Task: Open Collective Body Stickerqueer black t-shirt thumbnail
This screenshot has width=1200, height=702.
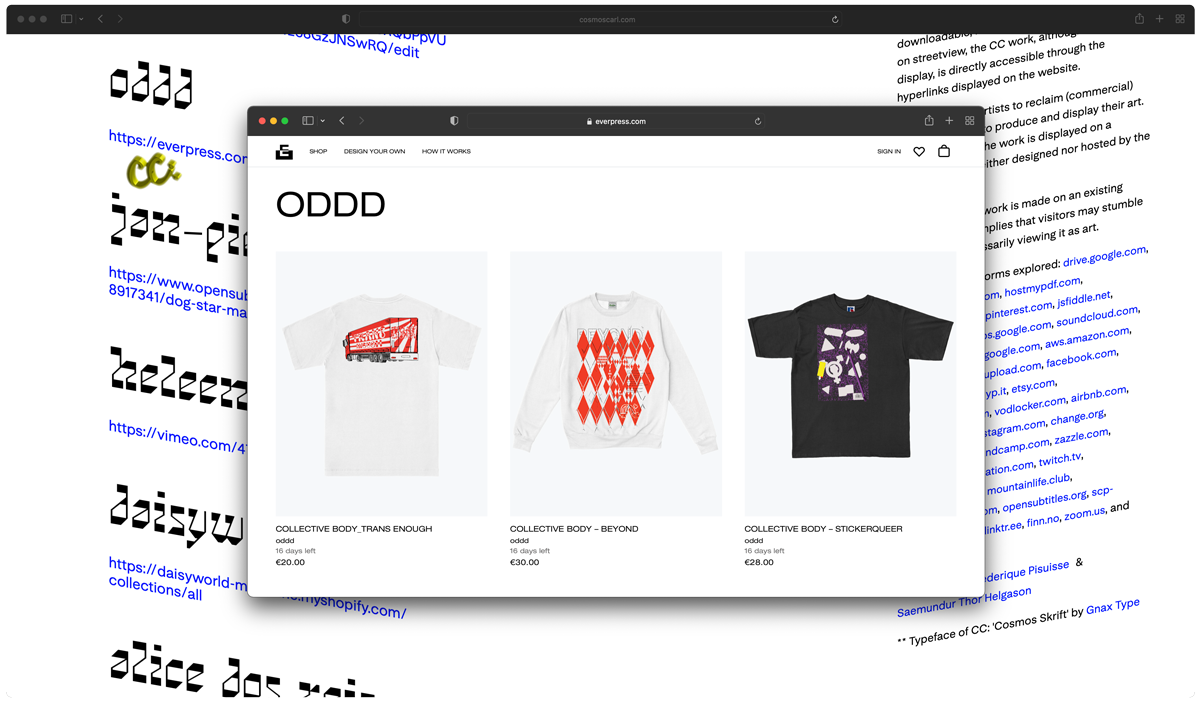Action: 850,384
